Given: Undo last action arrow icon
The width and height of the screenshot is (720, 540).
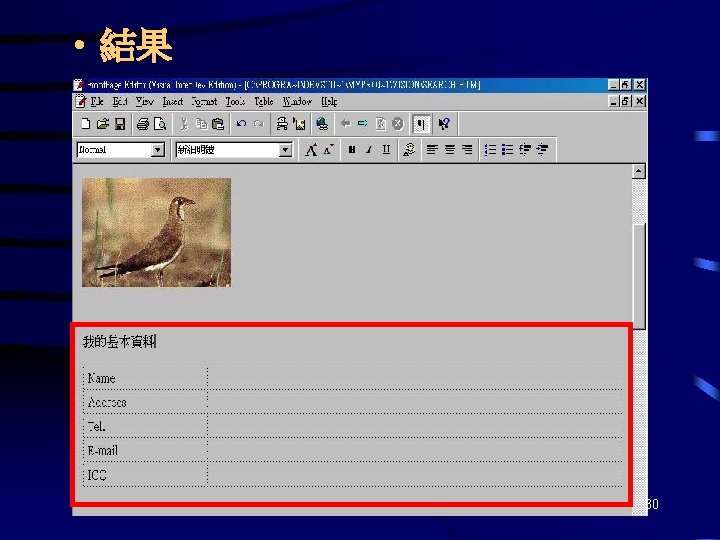Looking at the screenshot, I should click(241, 124).
